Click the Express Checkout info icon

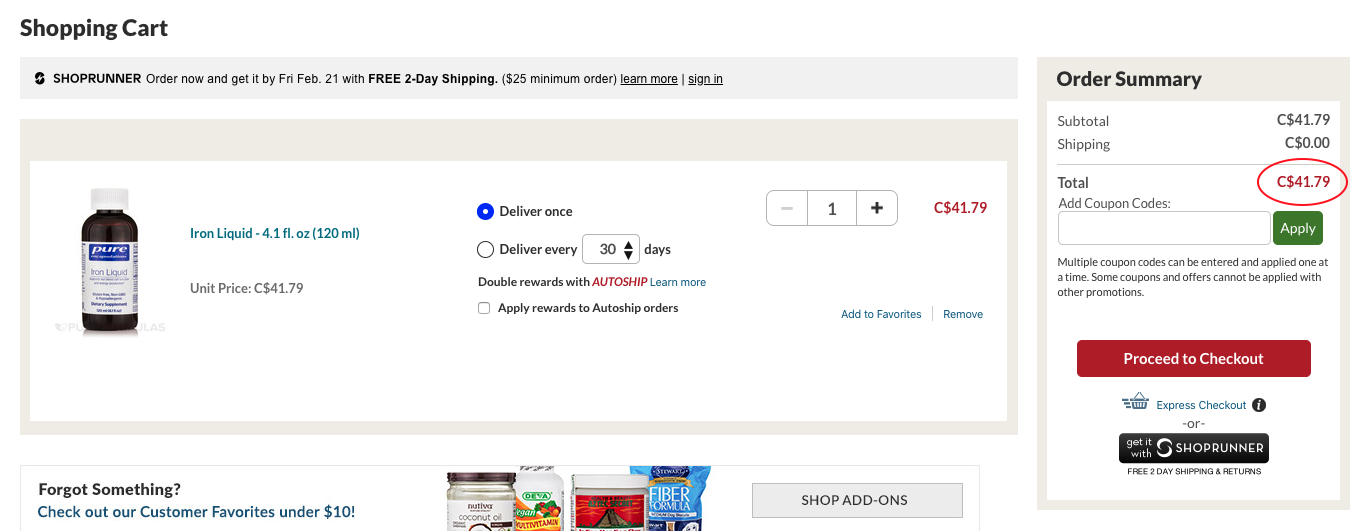[x=1259, y=405]
